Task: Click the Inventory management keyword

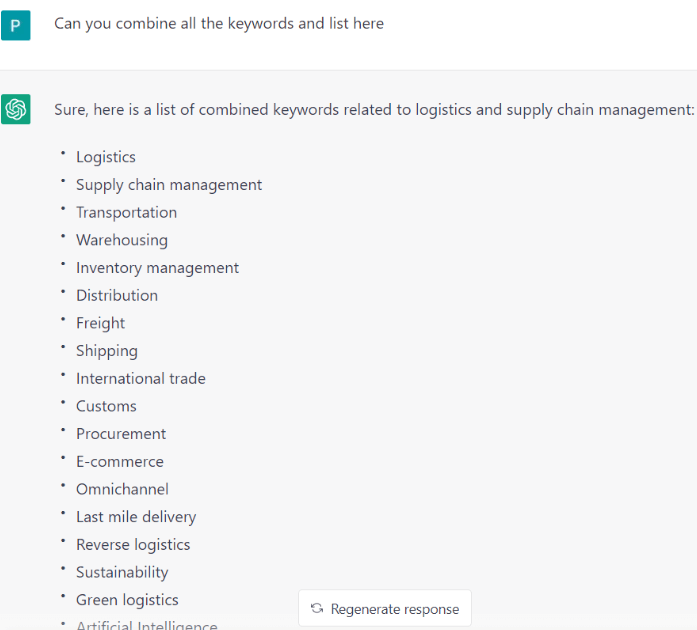Action: (x=157, y=268)
